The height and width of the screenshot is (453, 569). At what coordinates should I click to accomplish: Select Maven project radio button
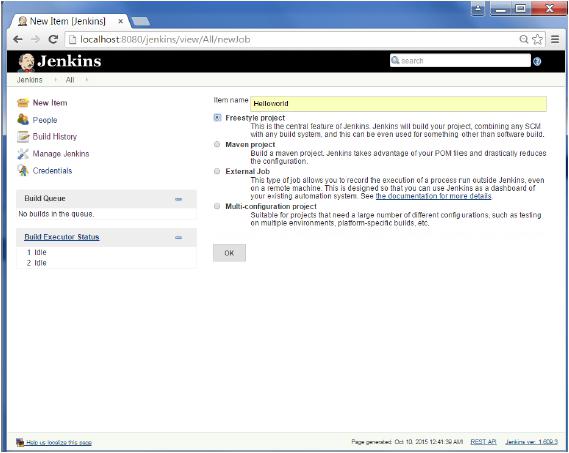217,144
